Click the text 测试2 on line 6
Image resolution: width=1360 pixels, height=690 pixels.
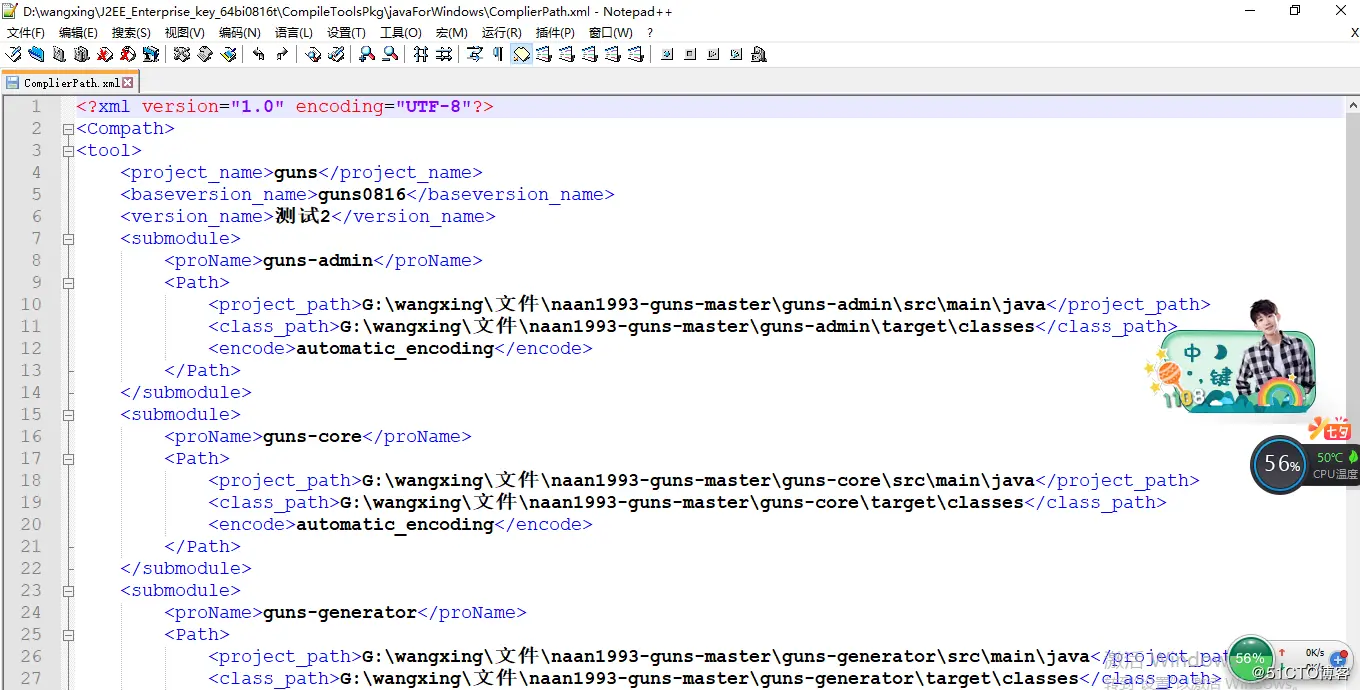tap(303, 216)
